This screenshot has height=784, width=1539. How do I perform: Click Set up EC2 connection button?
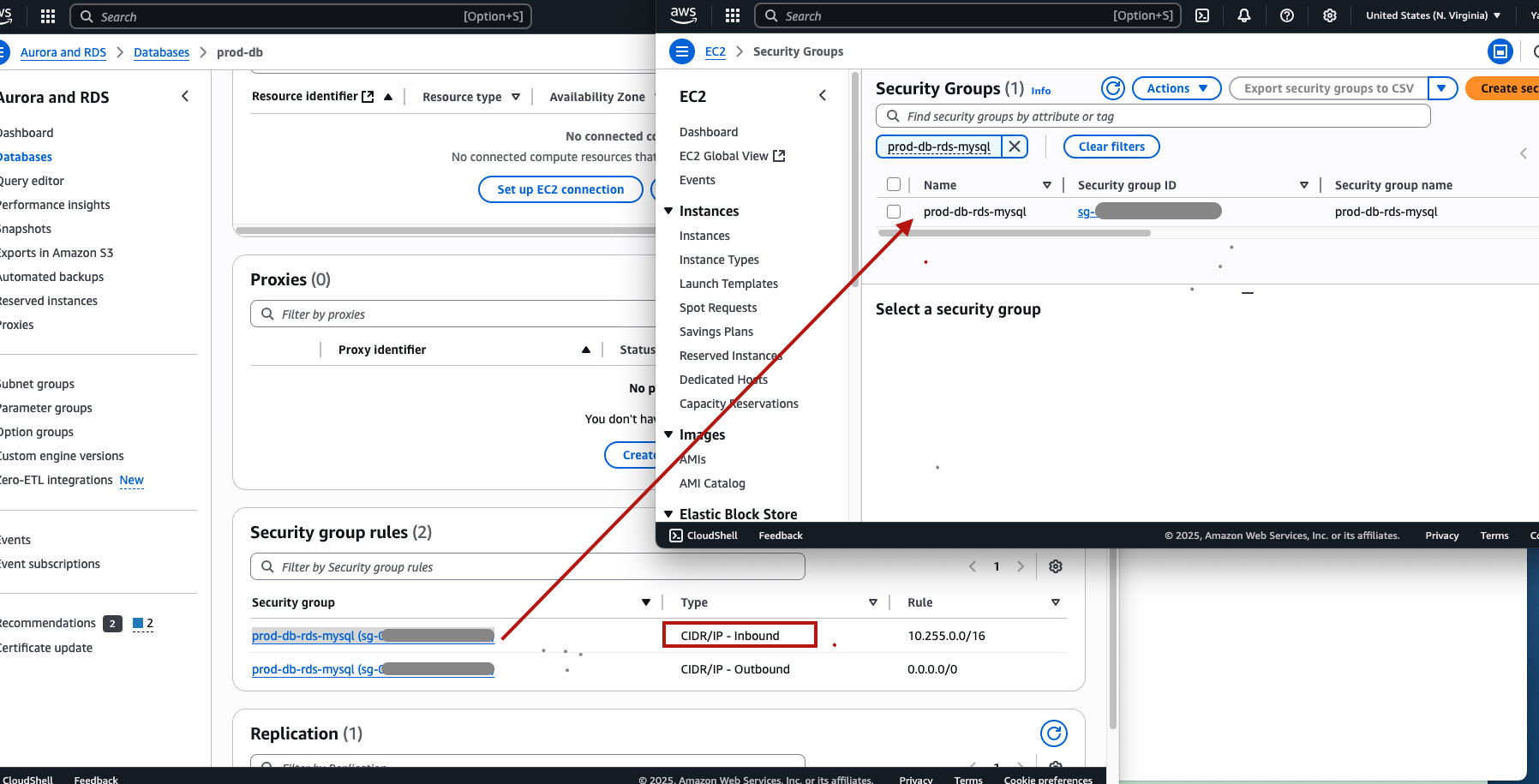point(560,189)
